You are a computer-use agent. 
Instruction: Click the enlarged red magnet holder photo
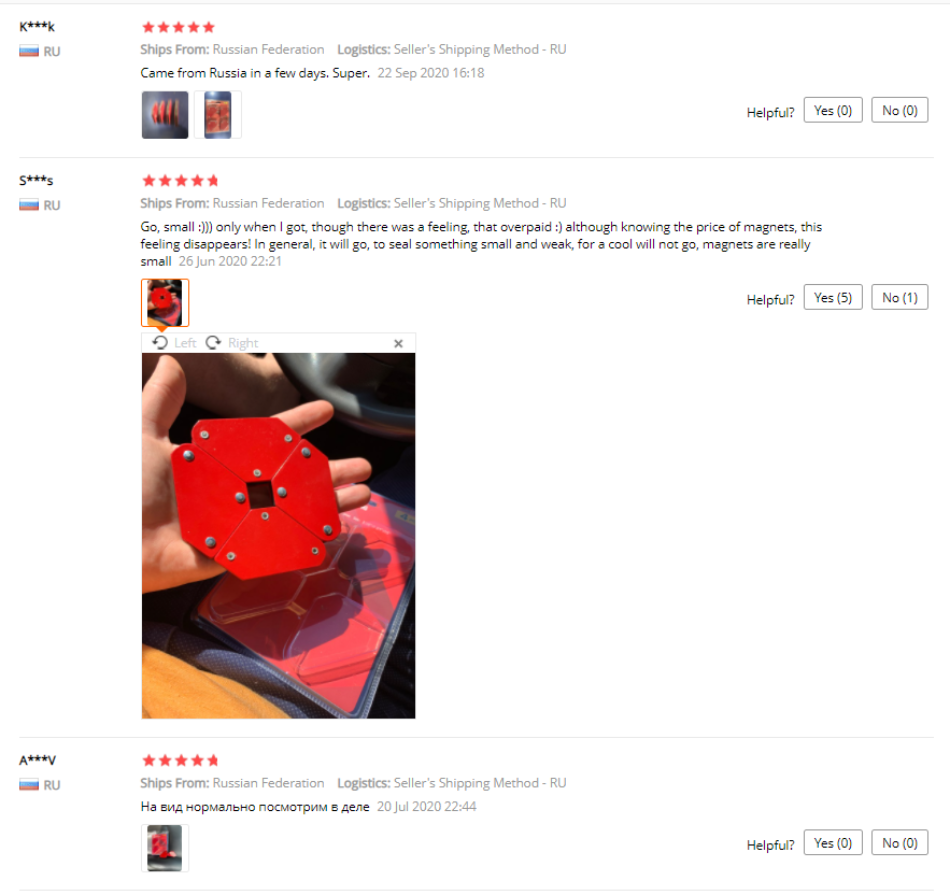point(278,536)
